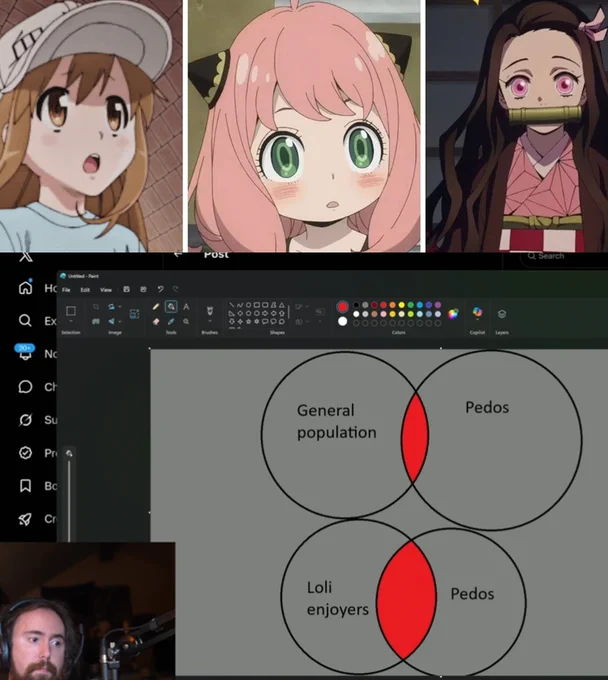
Task: Open the Edit colors wheel
Action: click(453, 314)
